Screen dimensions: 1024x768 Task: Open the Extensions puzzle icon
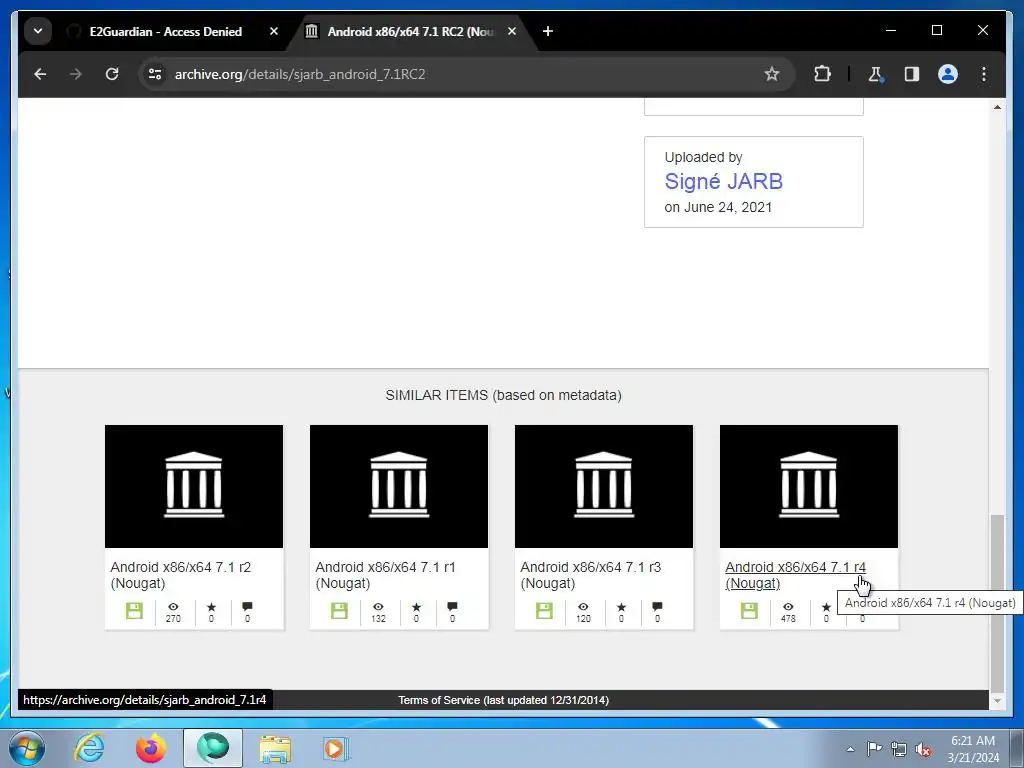(822, 74)
